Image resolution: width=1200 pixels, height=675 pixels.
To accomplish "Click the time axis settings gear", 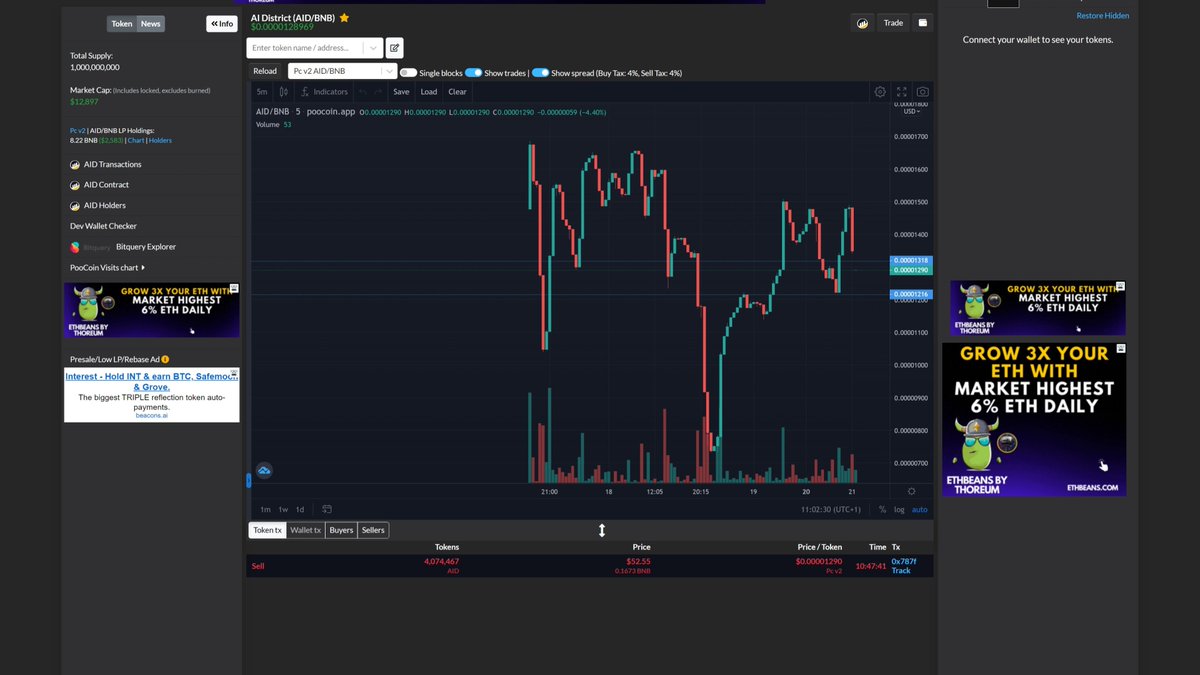I will (911, 491).
